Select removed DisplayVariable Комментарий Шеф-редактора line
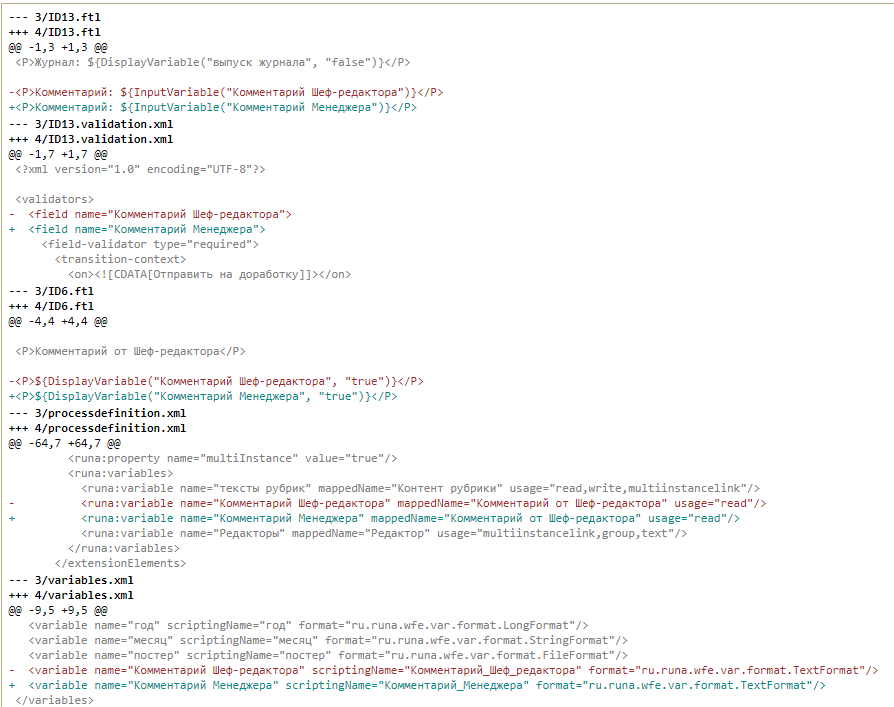 pyautogui.click(x=216, y=381)
